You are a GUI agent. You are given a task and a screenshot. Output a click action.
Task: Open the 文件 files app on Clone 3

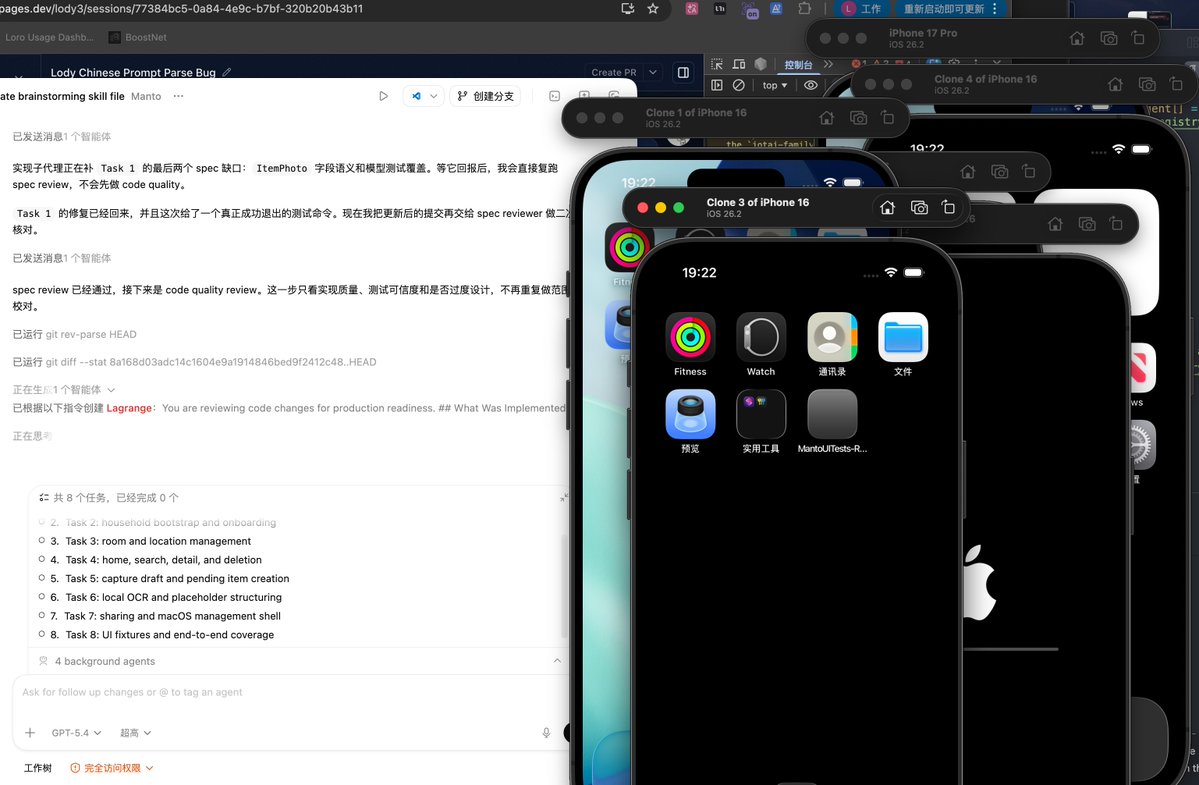903,337
